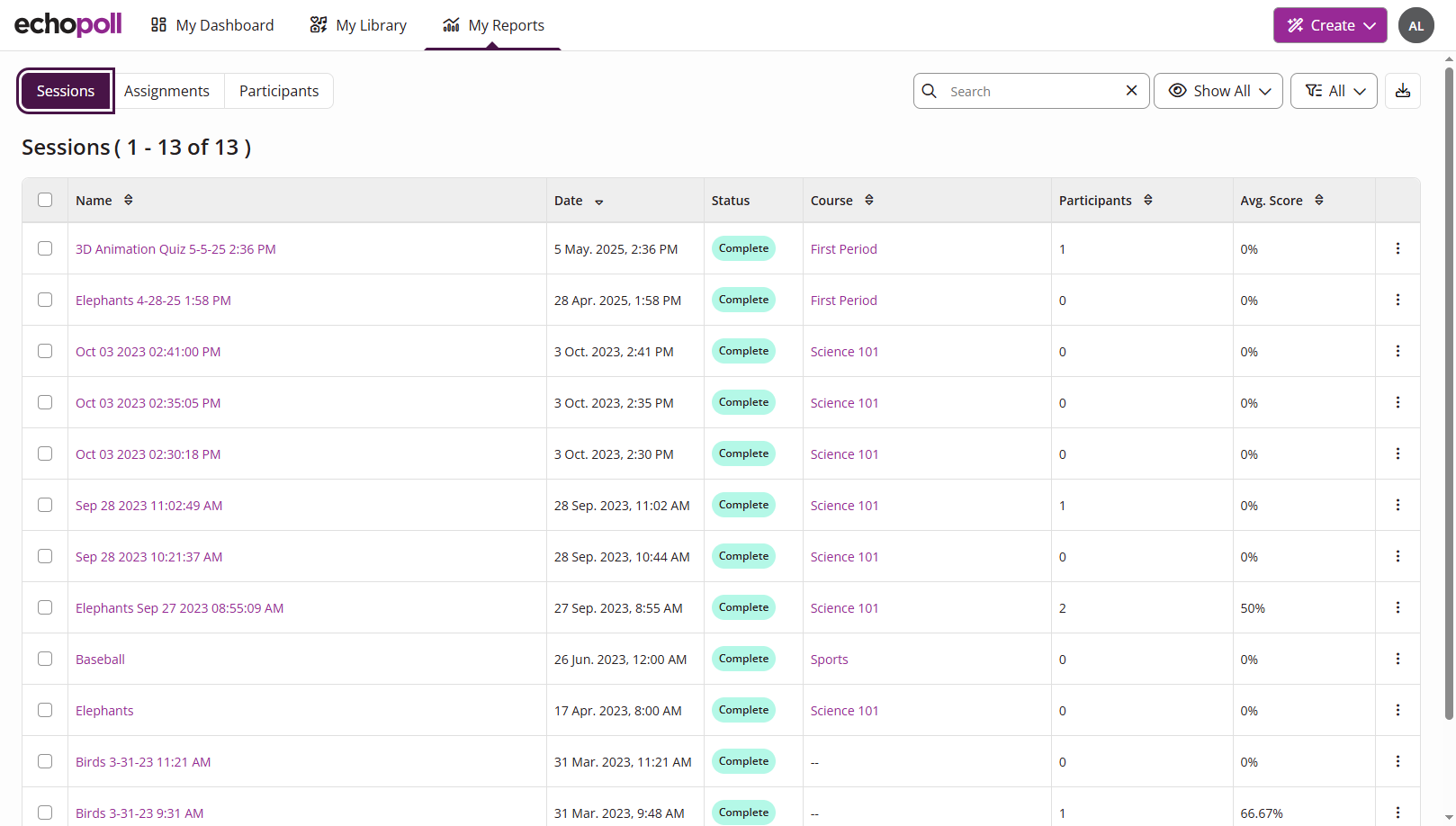
Task: Open more options for Sep 28 10:21:37 AM row
Action: tap(1398, 556)
